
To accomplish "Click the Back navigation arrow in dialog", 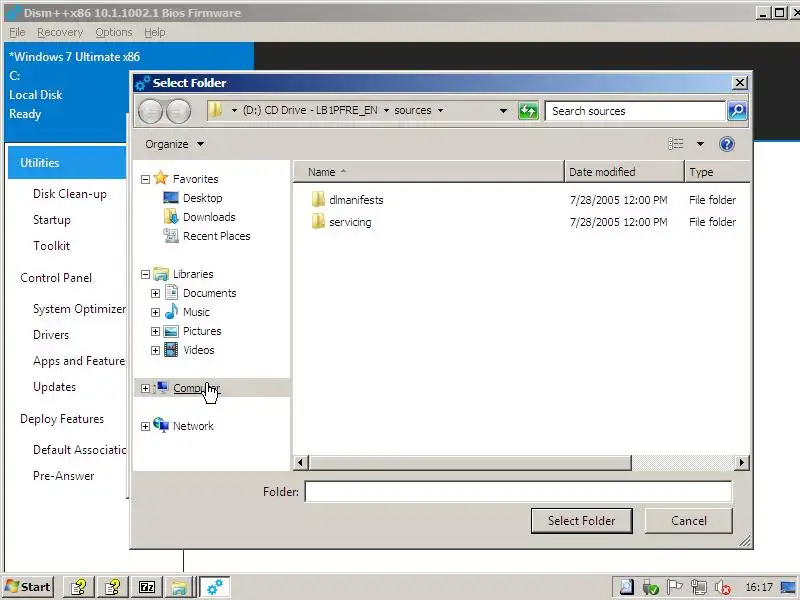I will pyautogui.click(x=151, y=111).
